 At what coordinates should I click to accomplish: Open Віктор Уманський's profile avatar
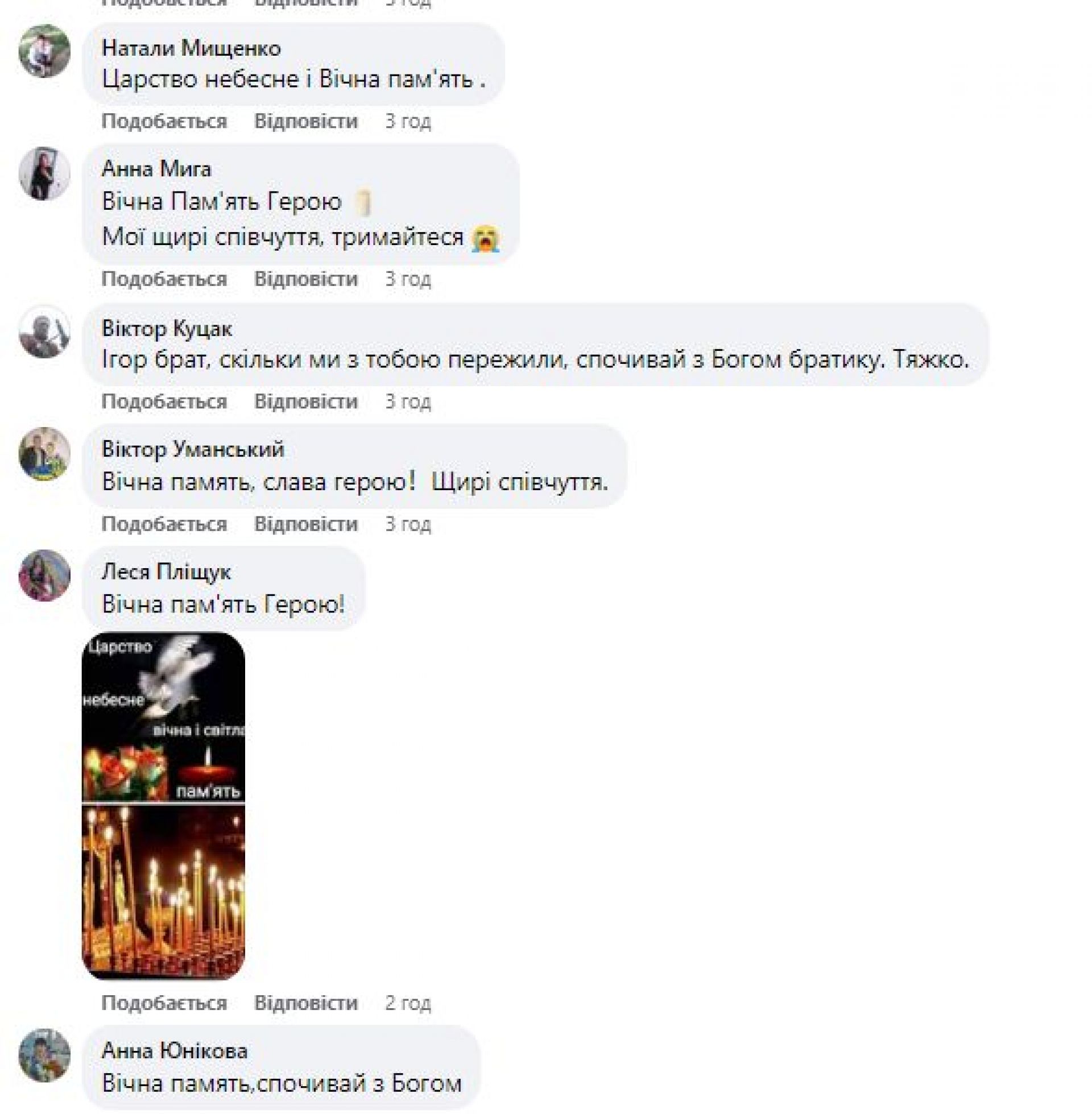[44, 454]
